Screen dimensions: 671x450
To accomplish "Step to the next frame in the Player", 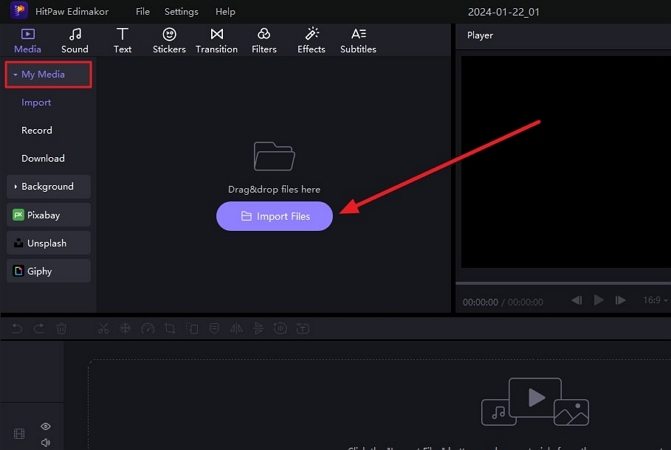I will (621, 300).
